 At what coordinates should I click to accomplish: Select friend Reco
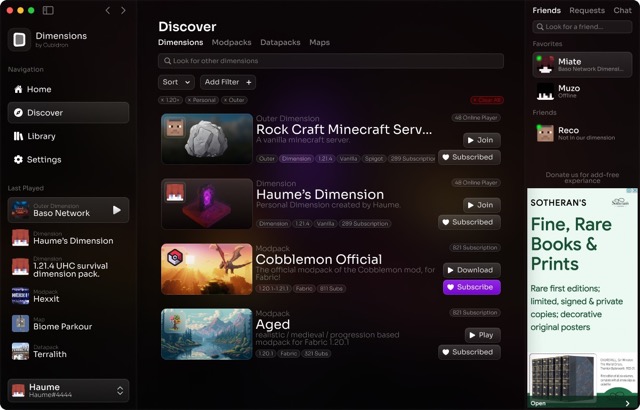(x=582, y=133)
